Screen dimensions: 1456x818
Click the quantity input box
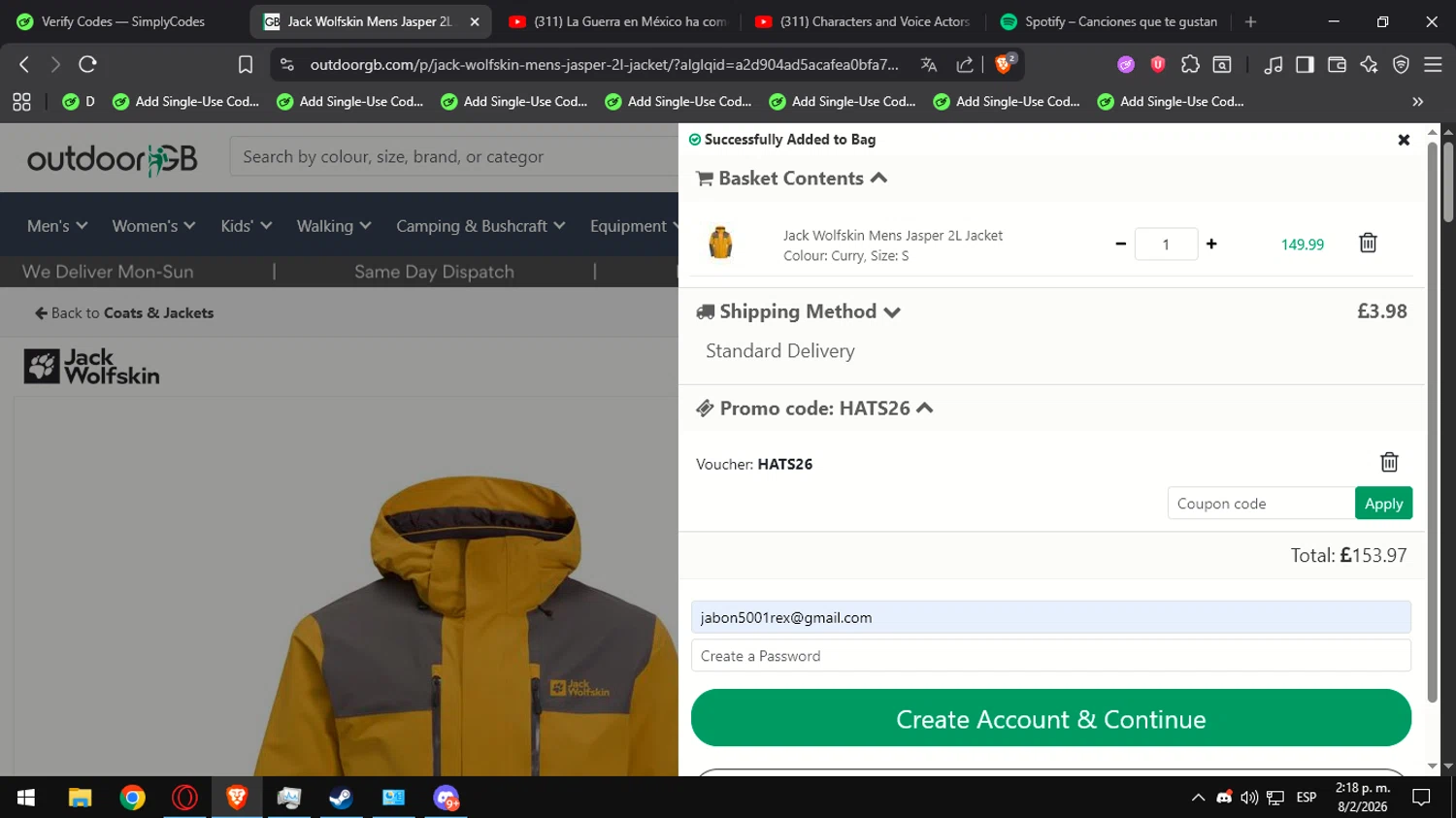coord(1166,244)
